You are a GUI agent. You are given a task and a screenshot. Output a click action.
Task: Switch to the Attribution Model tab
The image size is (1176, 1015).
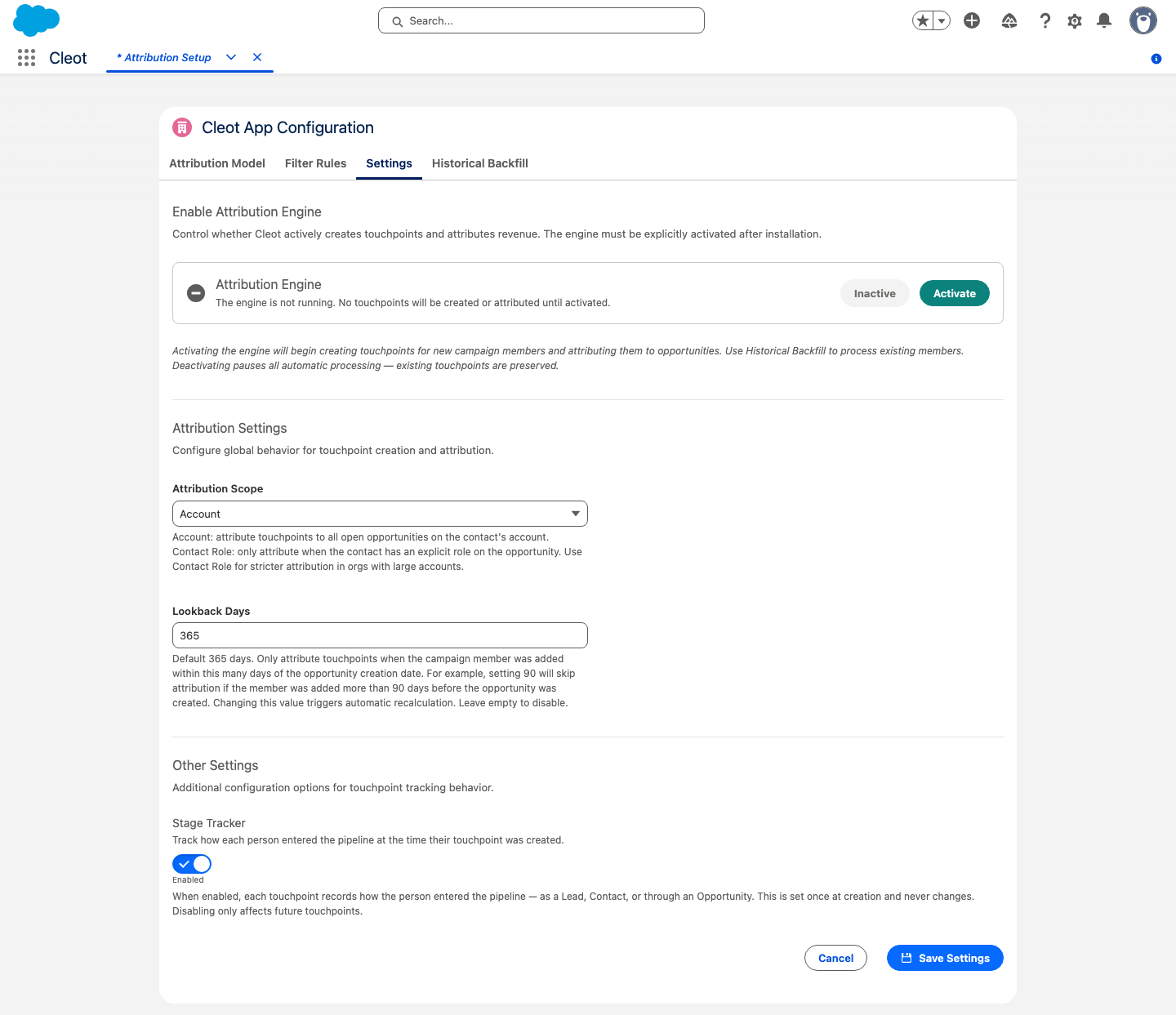point(217,163)
